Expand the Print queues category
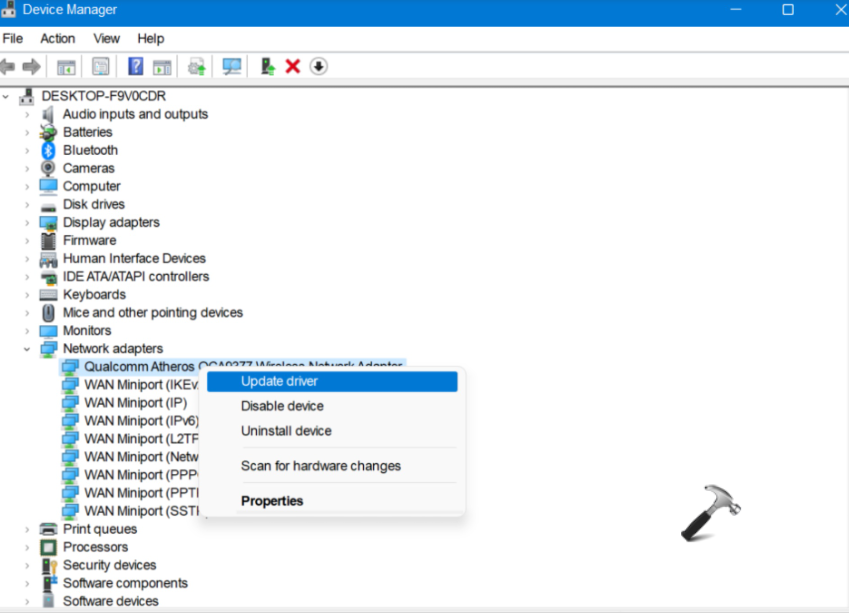Screen dimensions: 849x613 pos(27,529)
